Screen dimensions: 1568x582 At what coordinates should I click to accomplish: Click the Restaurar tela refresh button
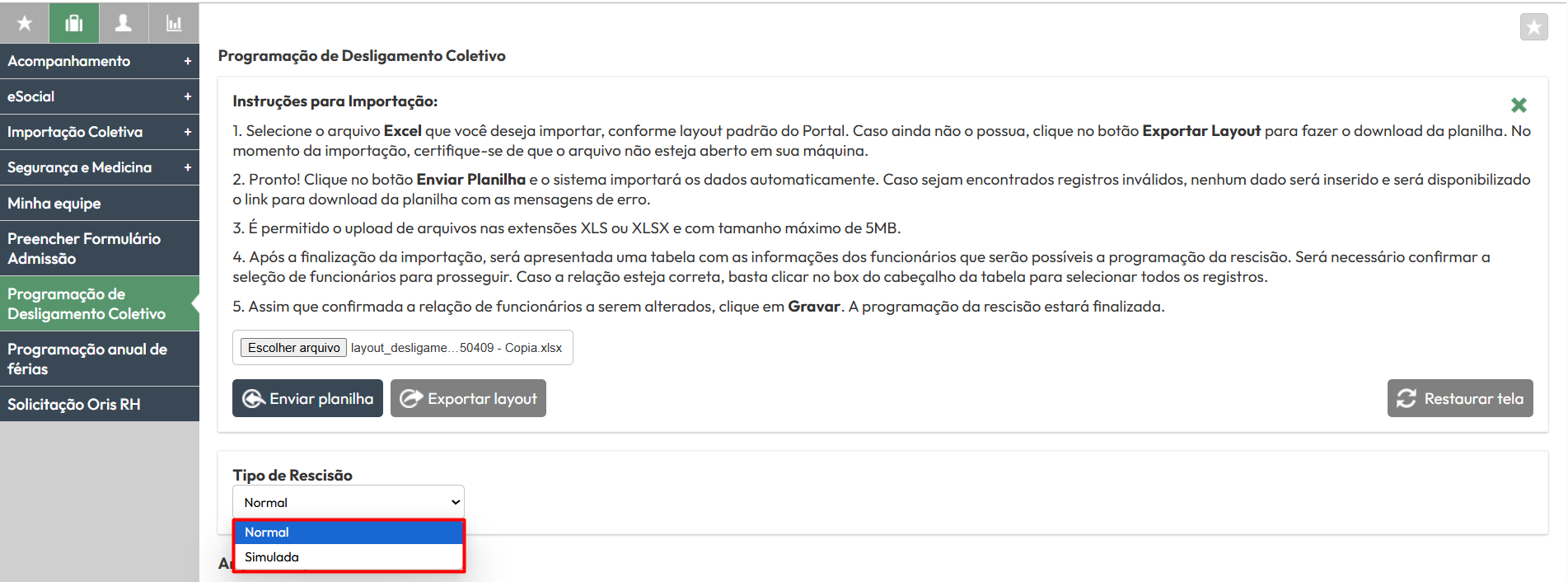1460,398
